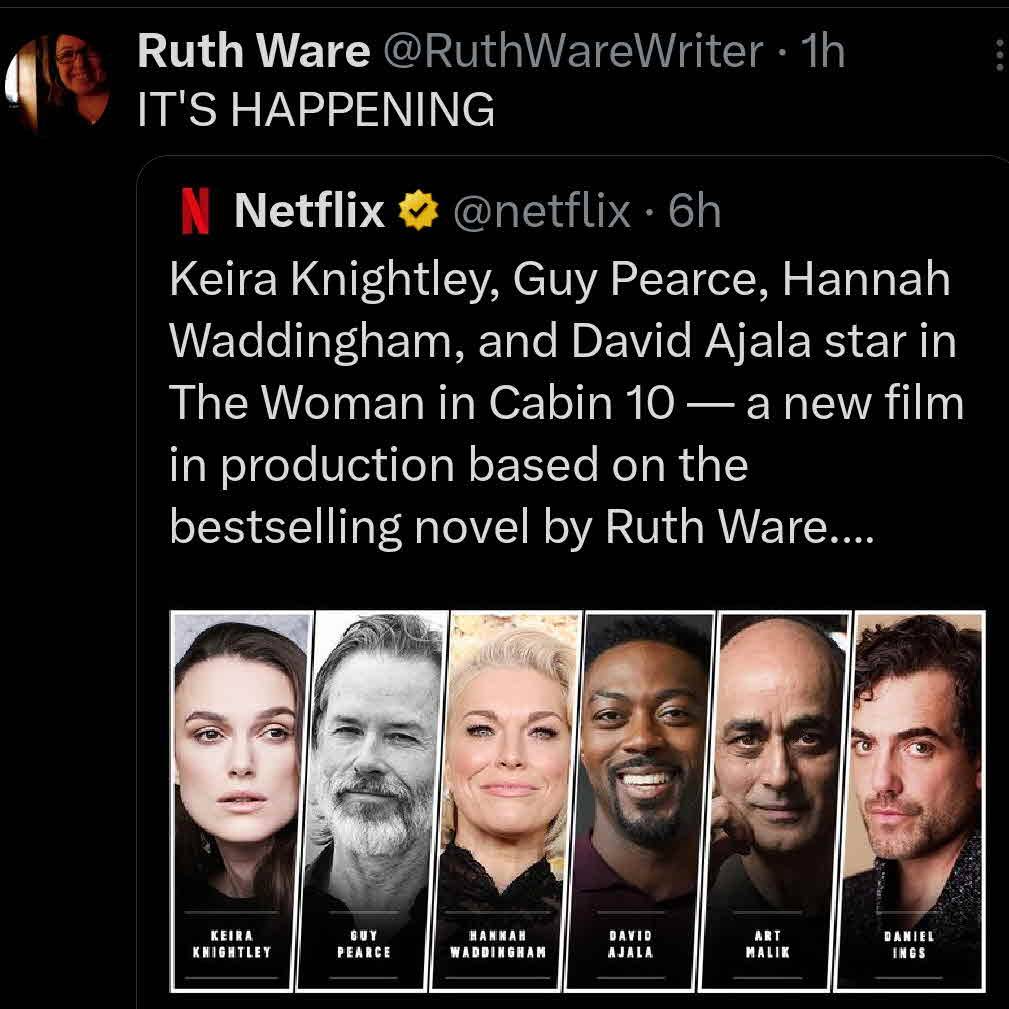Click the IT'S HAPPENING tweet text
Viewport: 1009px width, 1009px height.
316,110
